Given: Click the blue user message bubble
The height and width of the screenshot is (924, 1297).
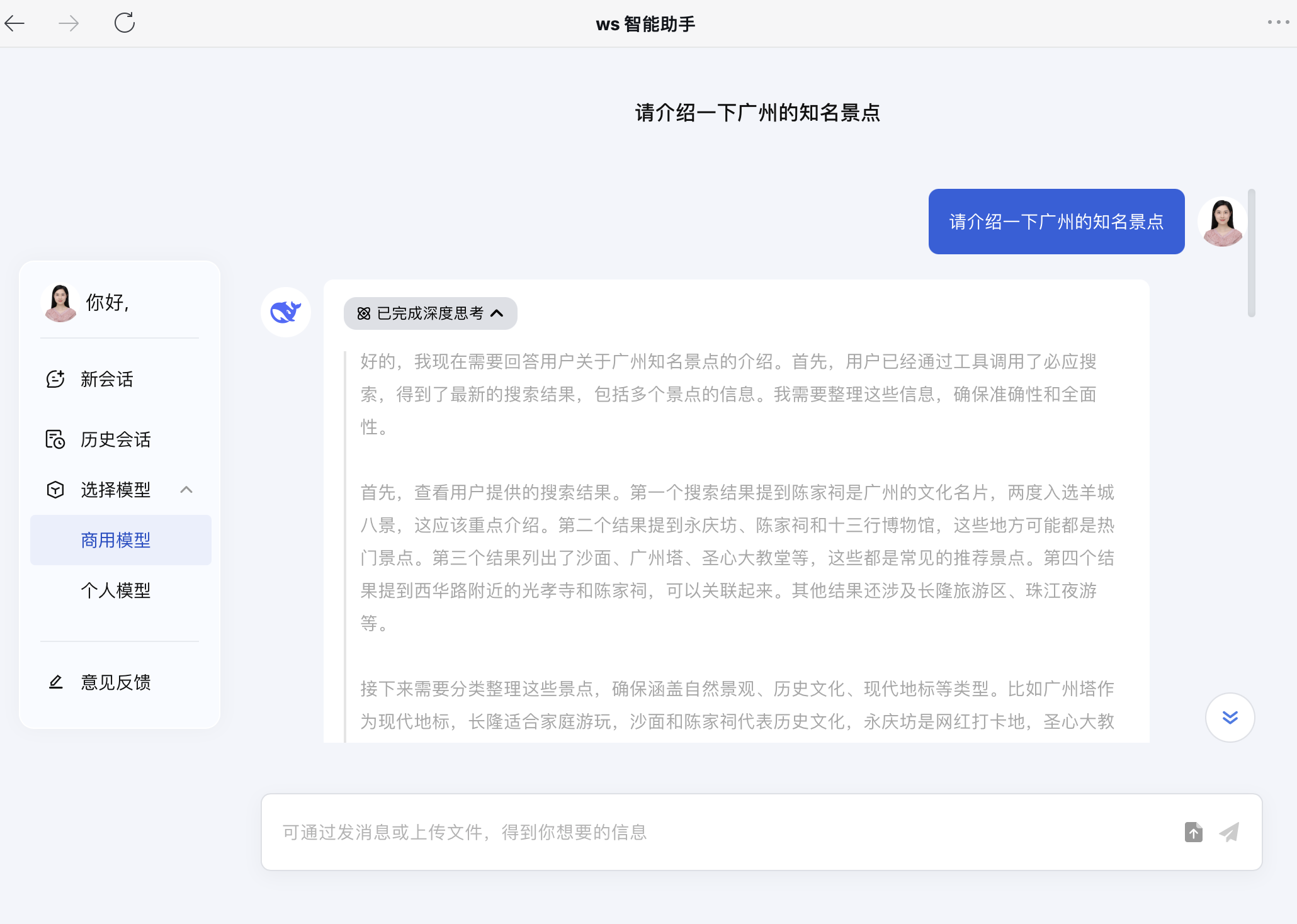Looking at the screenshot, I should pos(1056,222).
